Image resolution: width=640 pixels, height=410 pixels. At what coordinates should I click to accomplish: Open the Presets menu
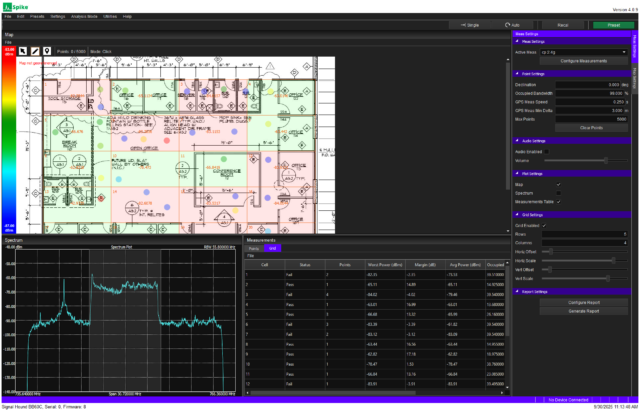pos(37,17)
